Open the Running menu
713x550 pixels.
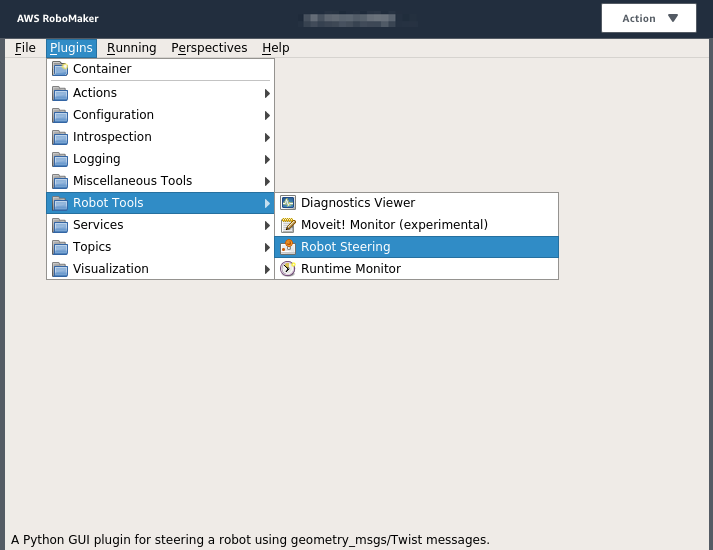point(131,48)
